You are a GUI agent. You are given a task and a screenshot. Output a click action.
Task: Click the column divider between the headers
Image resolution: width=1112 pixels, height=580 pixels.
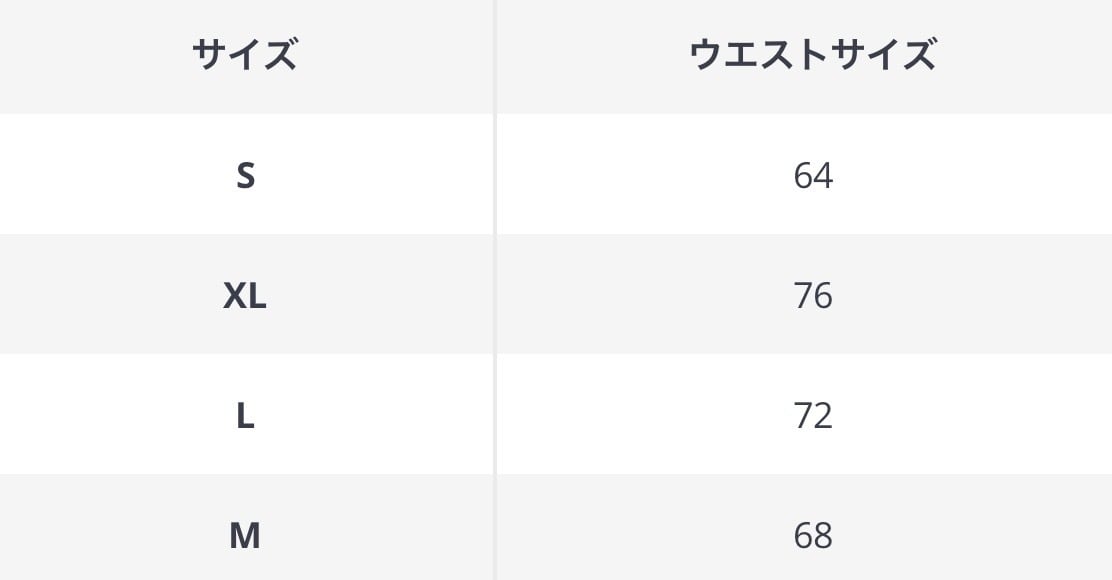[495, 55]
